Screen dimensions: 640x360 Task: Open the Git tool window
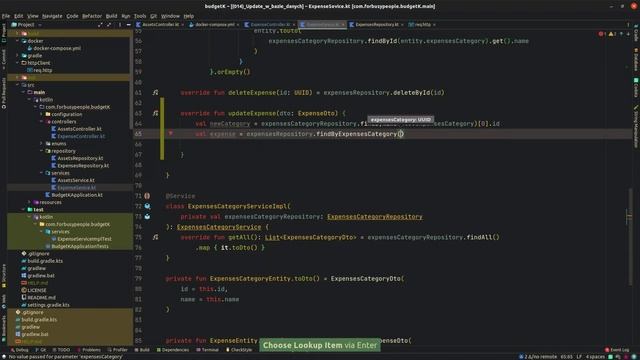(40, 350)
